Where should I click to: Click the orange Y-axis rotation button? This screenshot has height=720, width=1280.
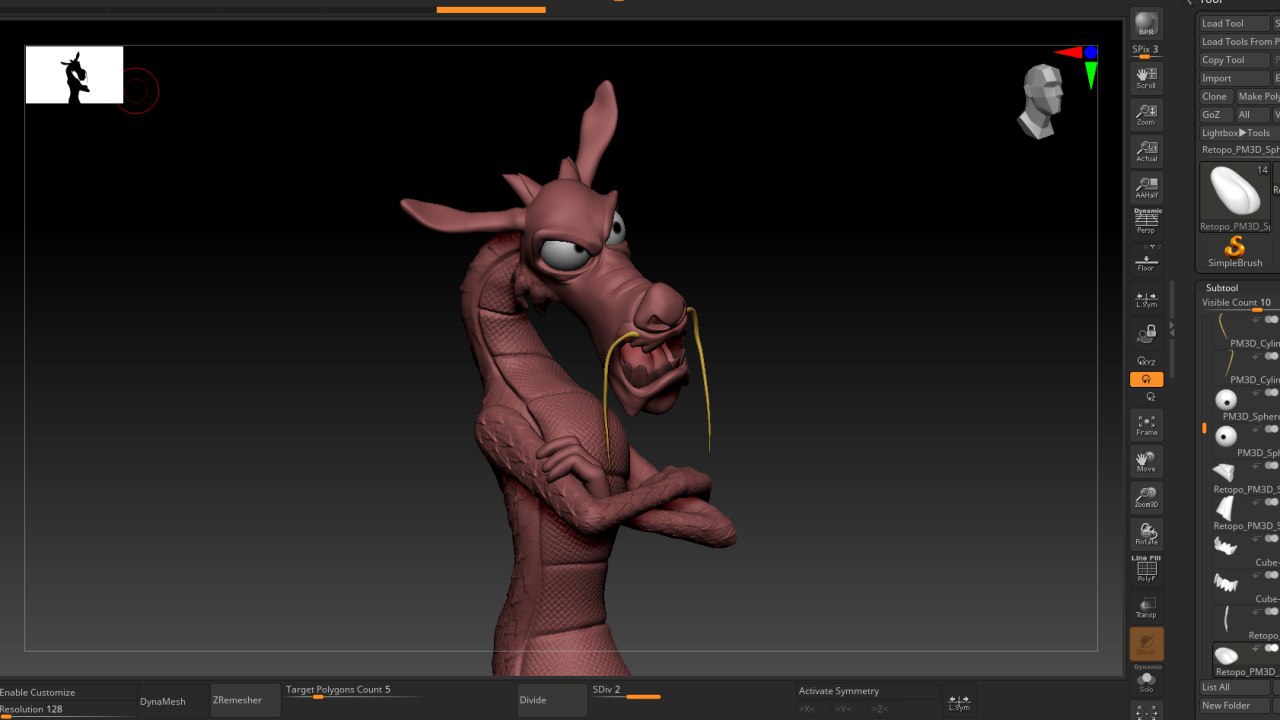pos(1146,379)
